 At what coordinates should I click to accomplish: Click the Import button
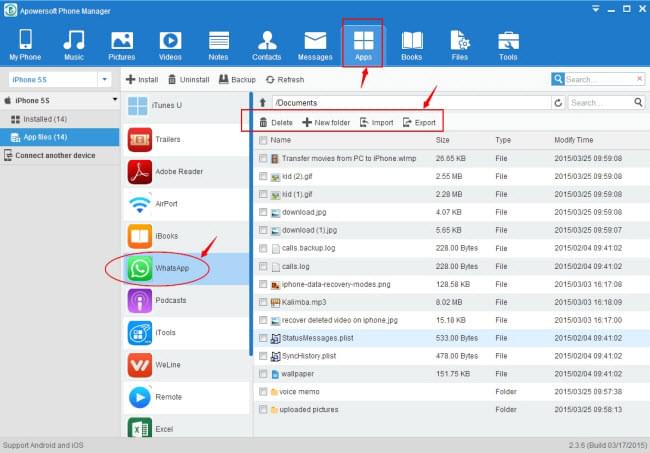click(376, 123)
